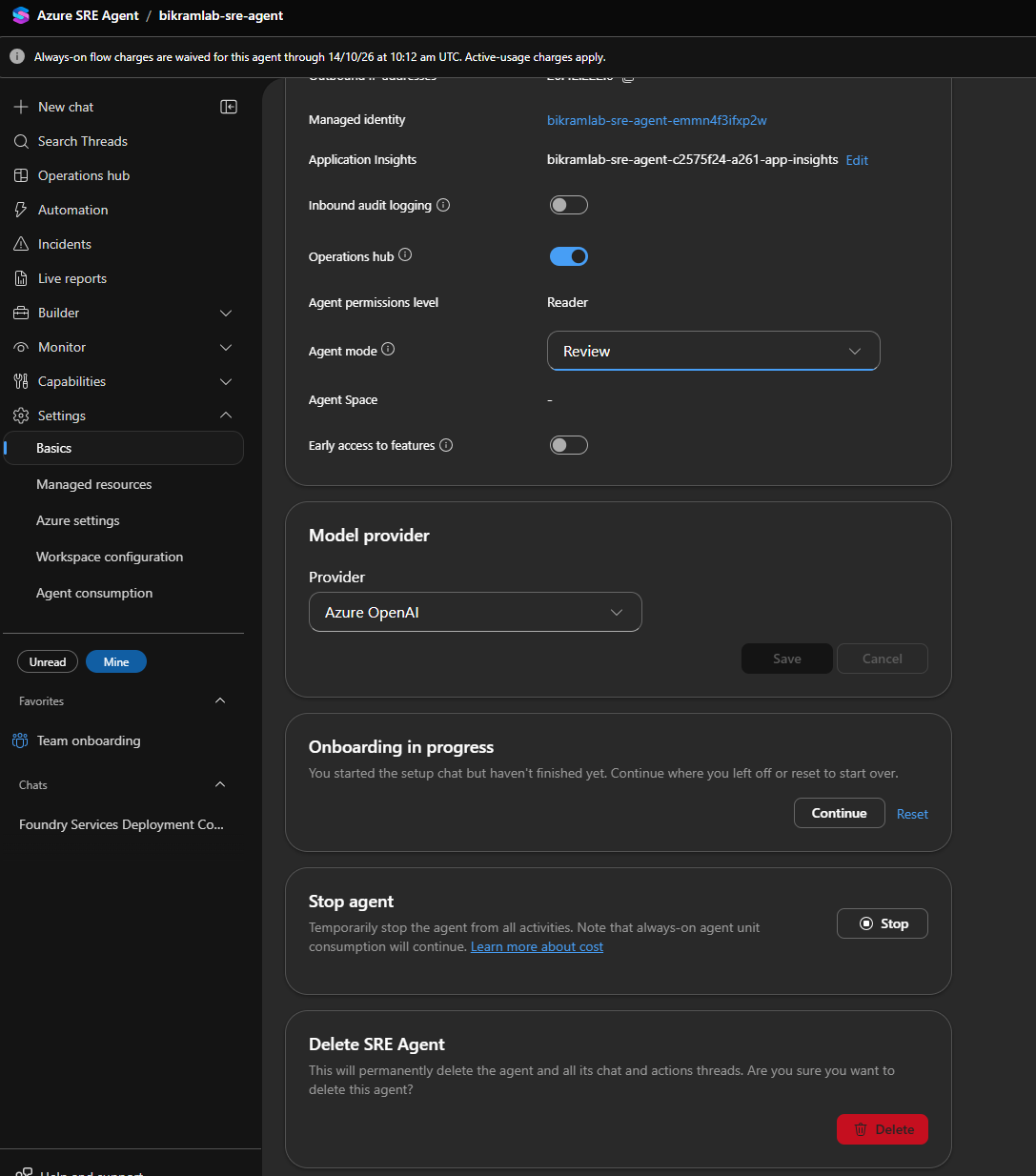This screenshot has width=1036, height=1176.
Task: Stop the agent
Action: pyautogui.click(x=883, y=923)
